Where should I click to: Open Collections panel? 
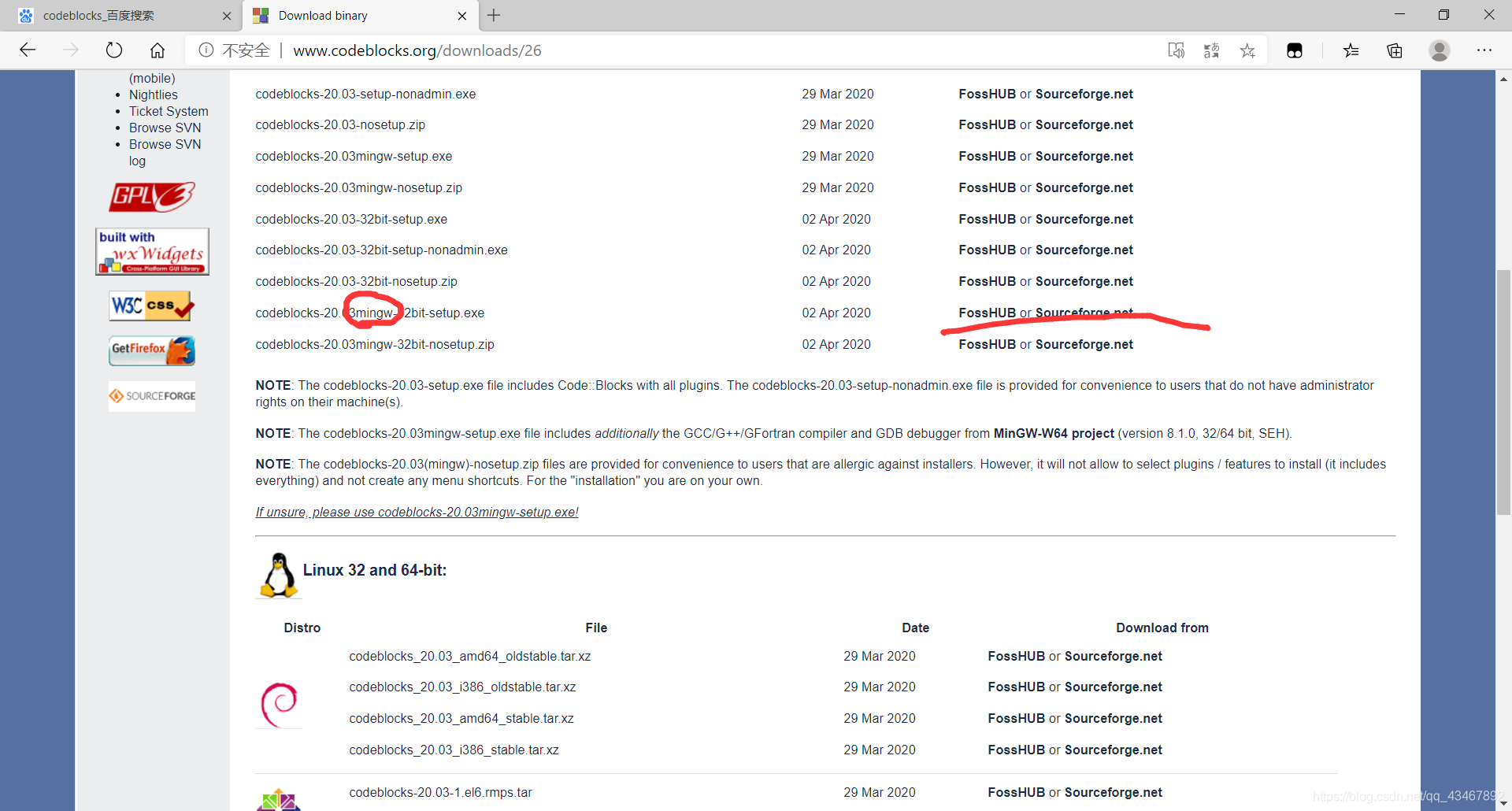[x=1395, y=50]
